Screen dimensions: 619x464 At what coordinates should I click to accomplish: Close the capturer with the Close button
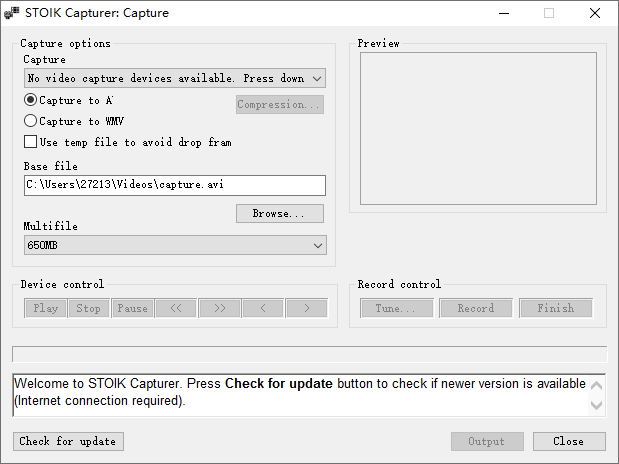(569, 441)
